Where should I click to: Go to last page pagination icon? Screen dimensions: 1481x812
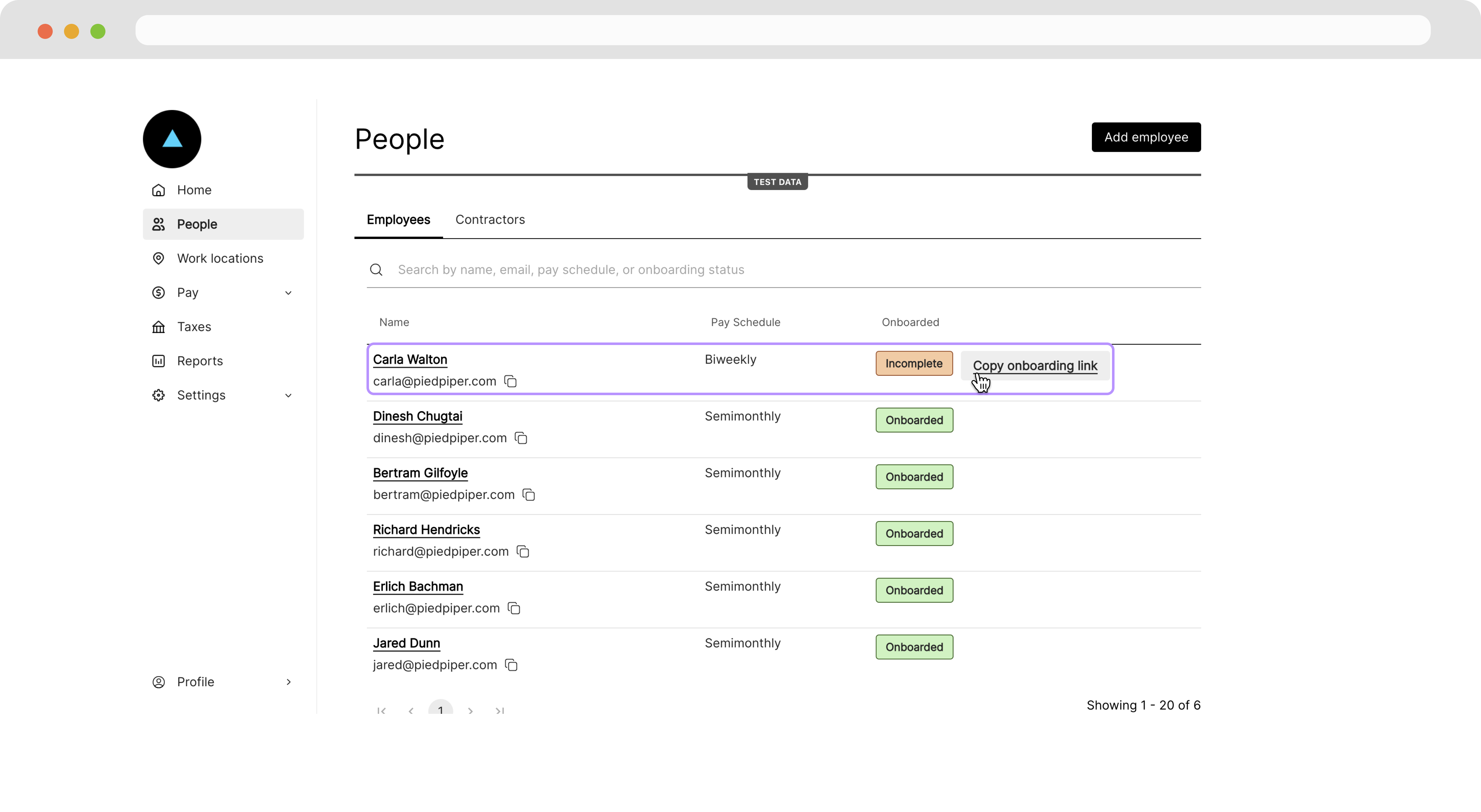(500, 711)
